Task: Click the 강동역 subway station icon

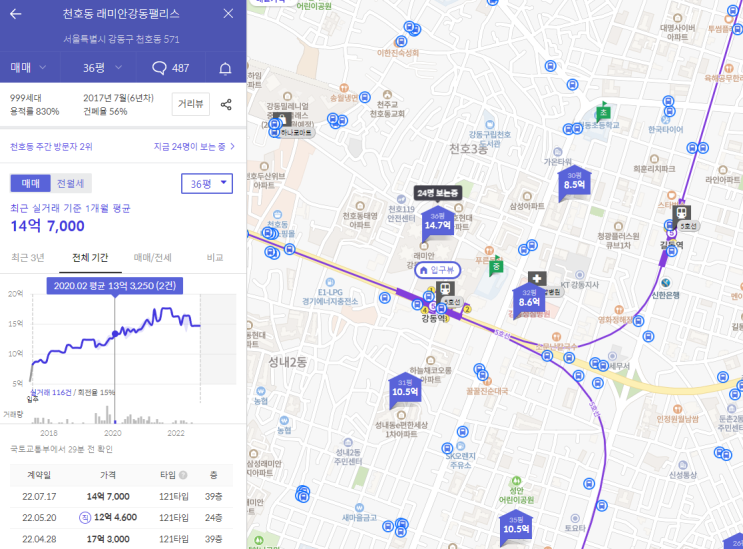Action: [x=445, y=288]
